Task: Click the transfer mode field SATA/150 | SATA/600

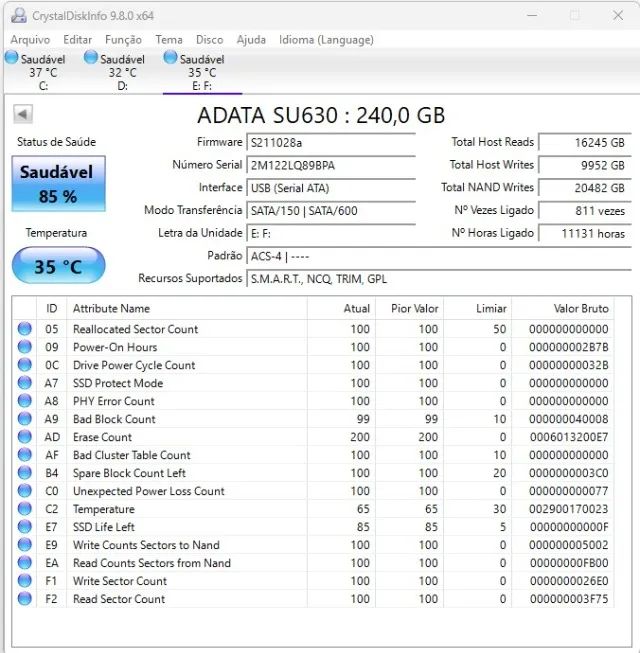Action: (x=331, y=211)
